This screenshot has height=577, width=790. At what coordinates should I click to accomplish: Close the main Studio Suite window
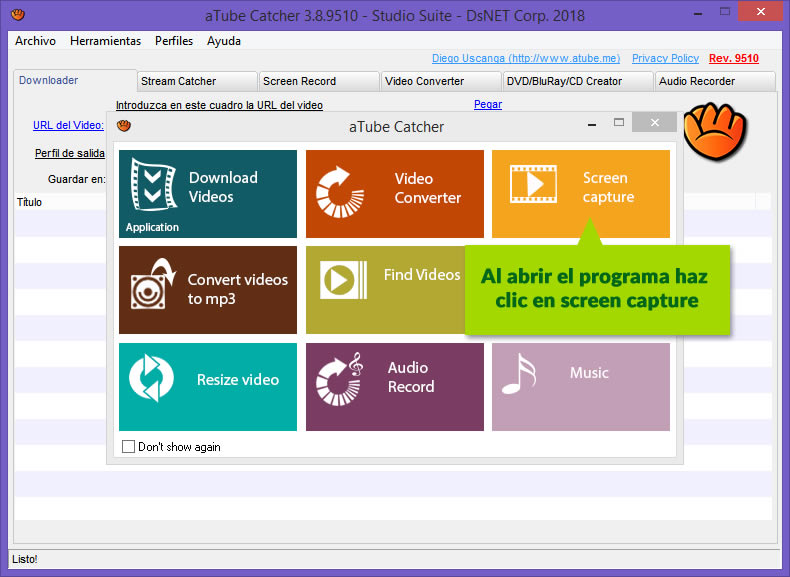761,11
